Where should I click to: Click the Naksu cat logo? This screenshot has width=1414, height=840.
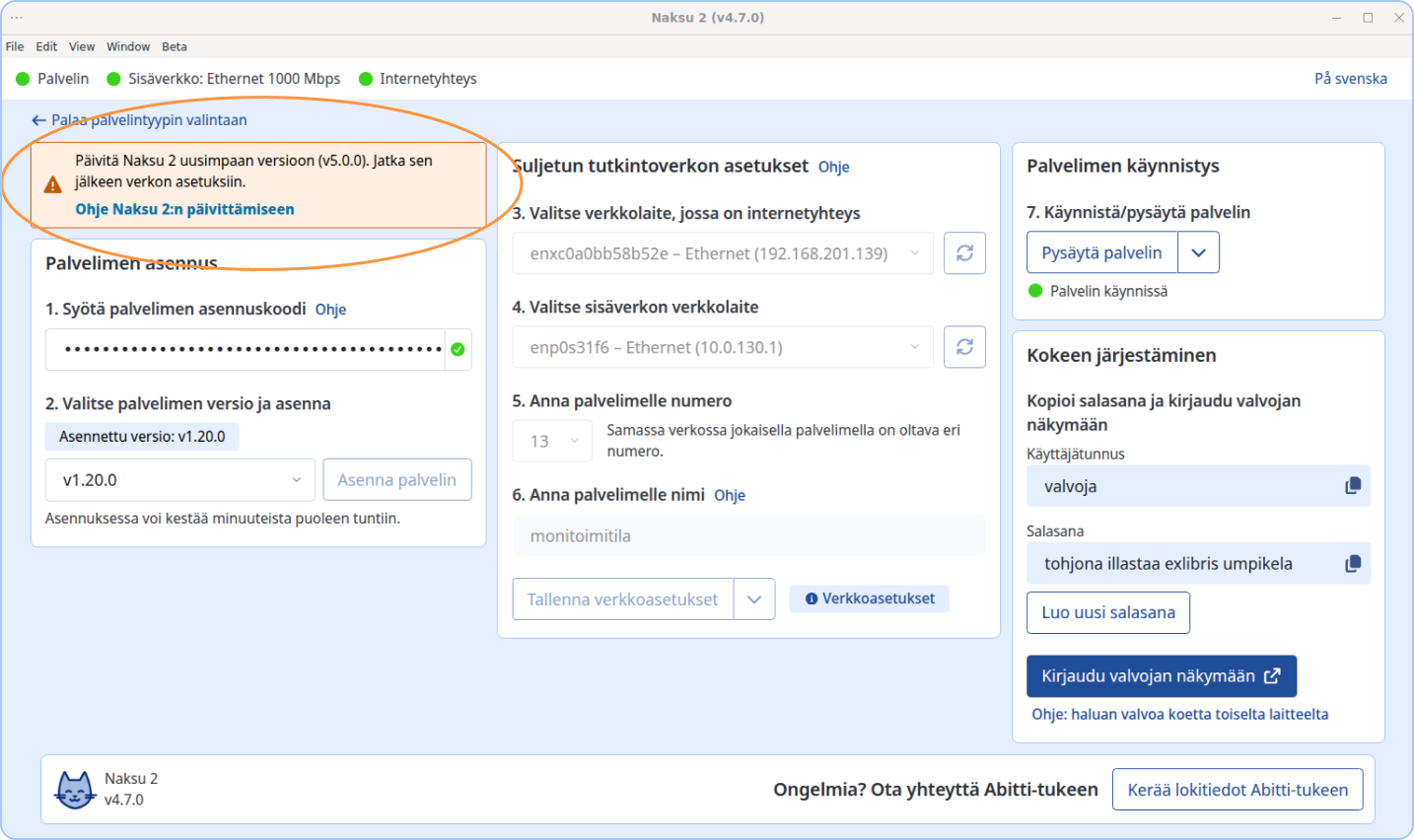(75, 789)
